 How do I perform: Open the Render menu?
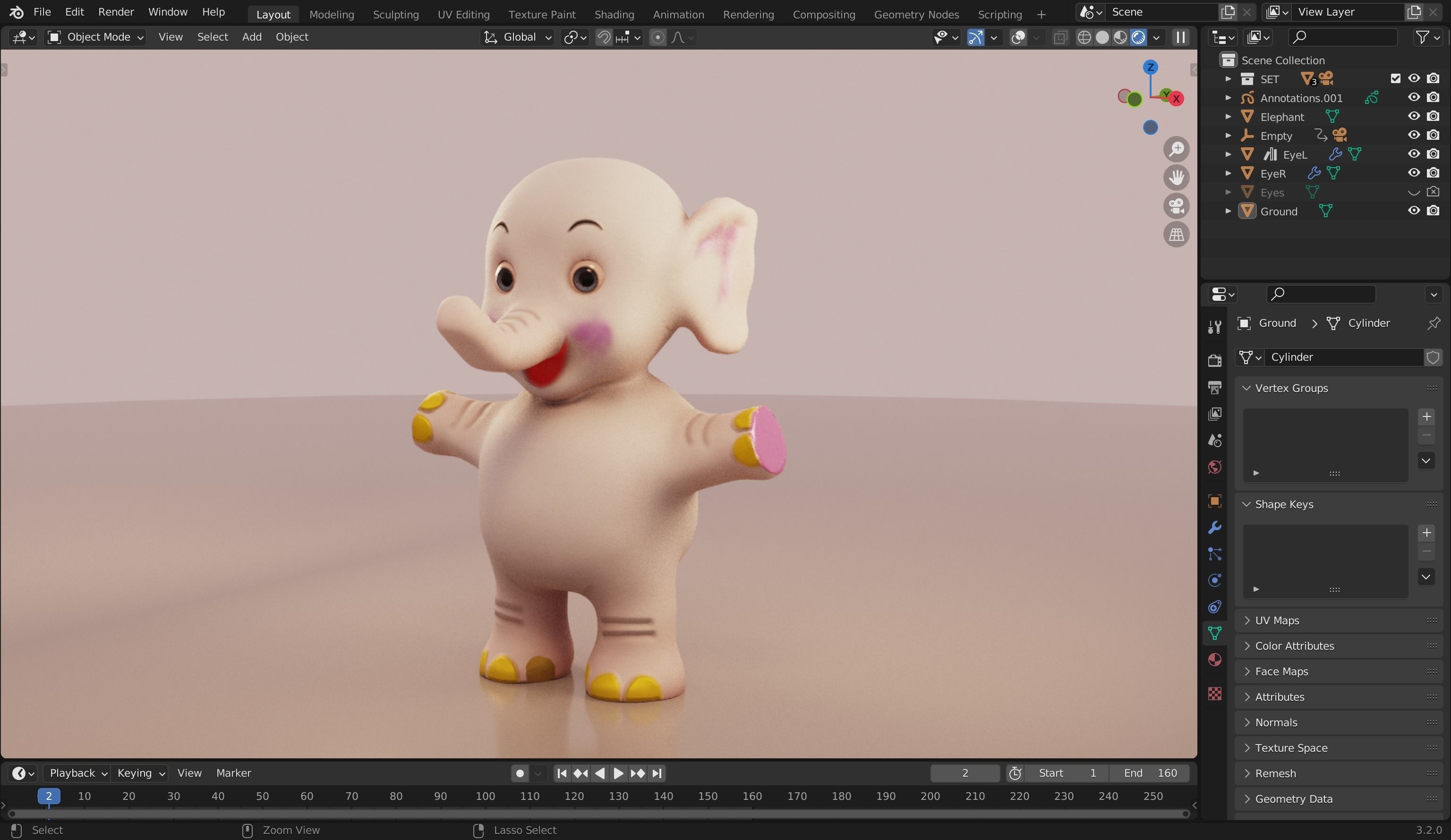click(116, 12)
